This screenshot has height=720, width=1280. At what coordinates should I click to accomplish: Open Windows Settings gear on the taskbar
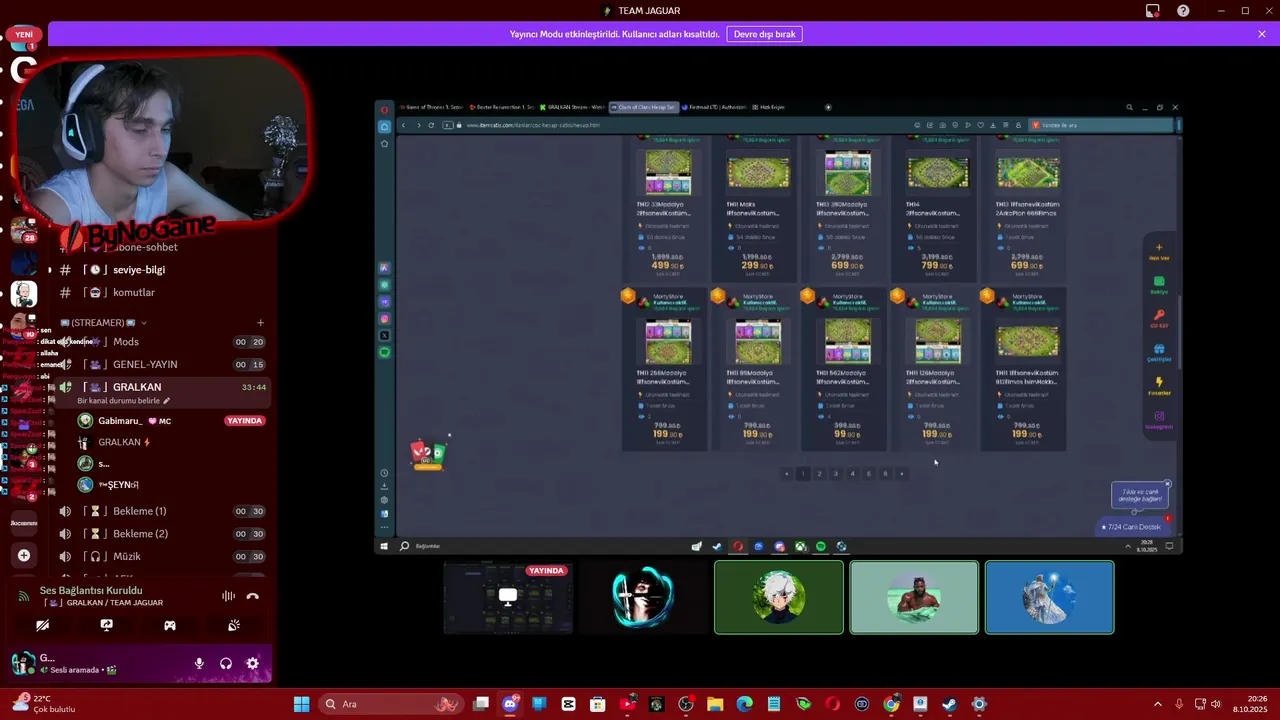[979, 704]
